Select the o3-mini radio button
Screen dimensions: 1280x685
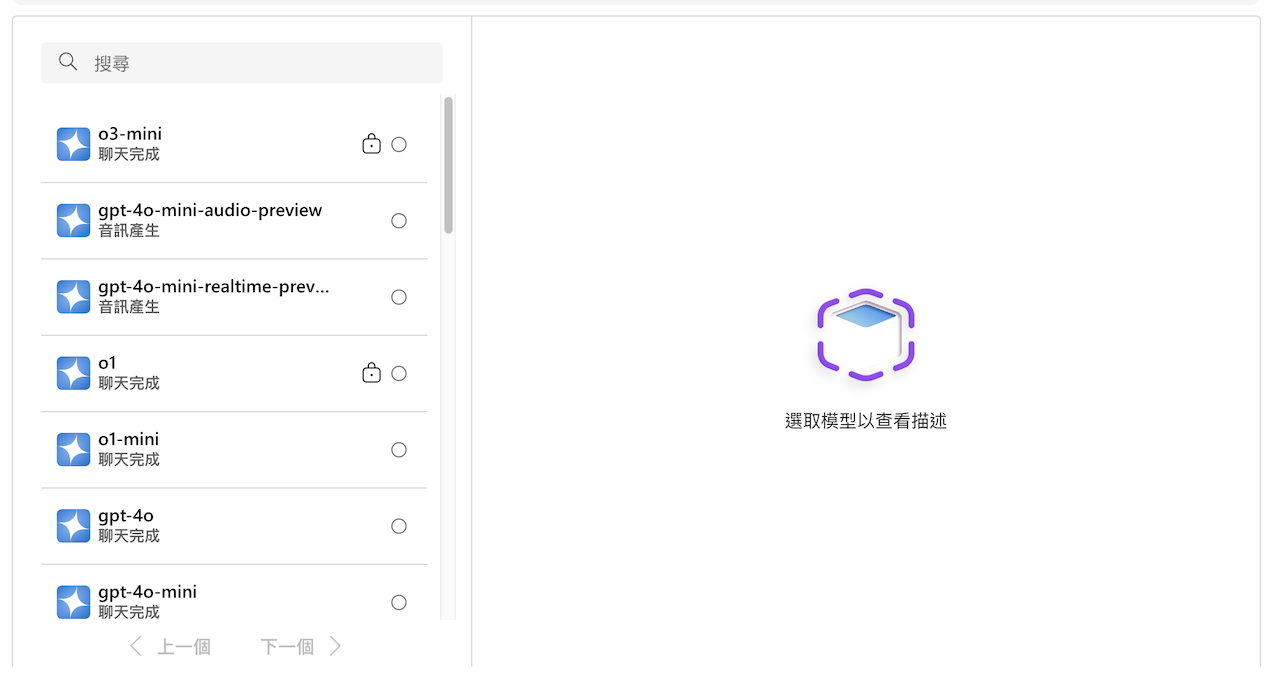click(x=399, y=144)
